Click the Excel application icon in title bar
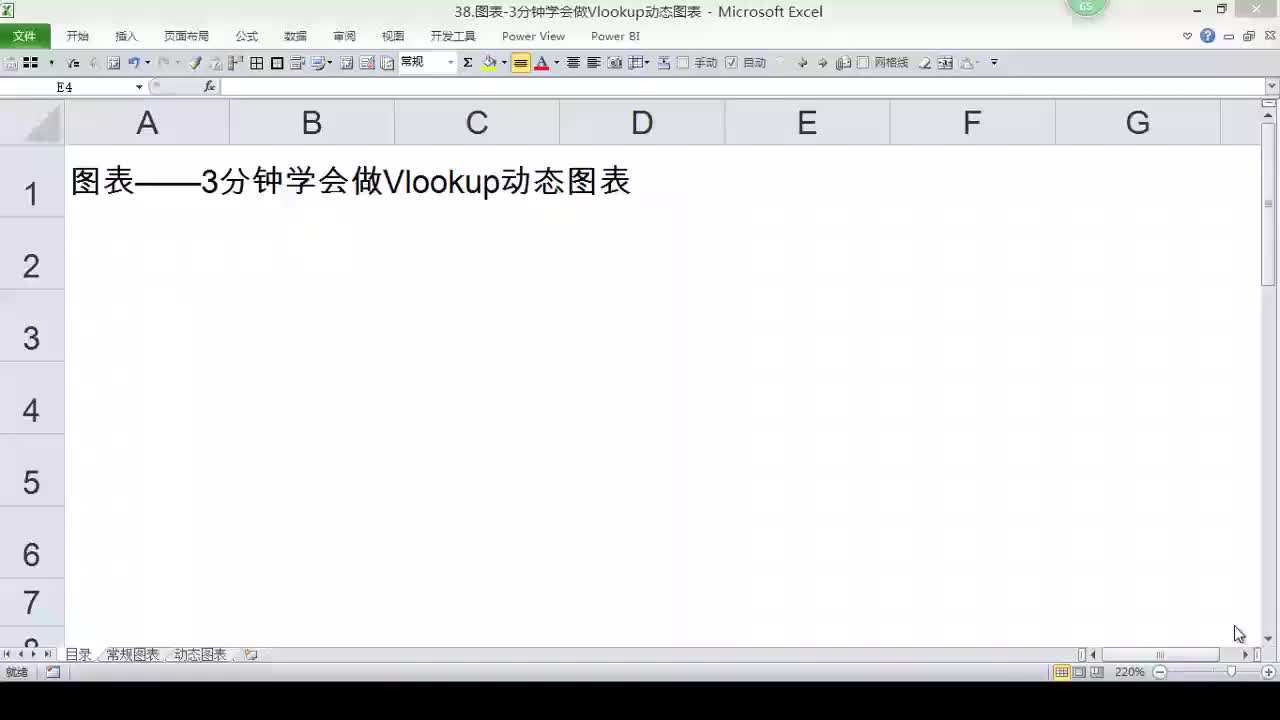This screenshot has height=720, width=1280. [8, 10]
